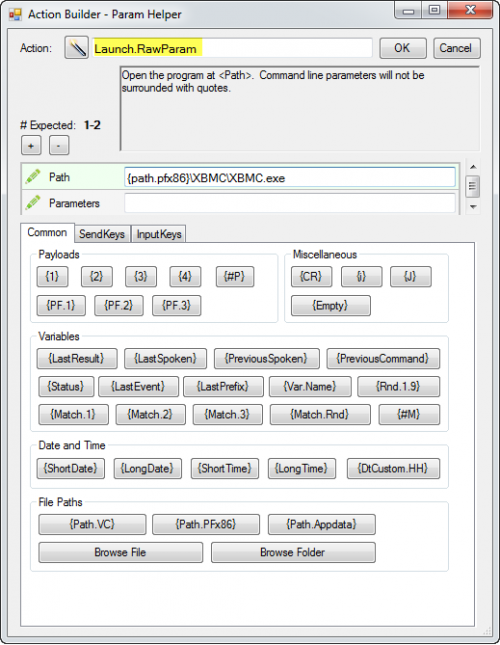Insert the {Path.PFx86} file path
Screen dimensions: 500x645
206,524
